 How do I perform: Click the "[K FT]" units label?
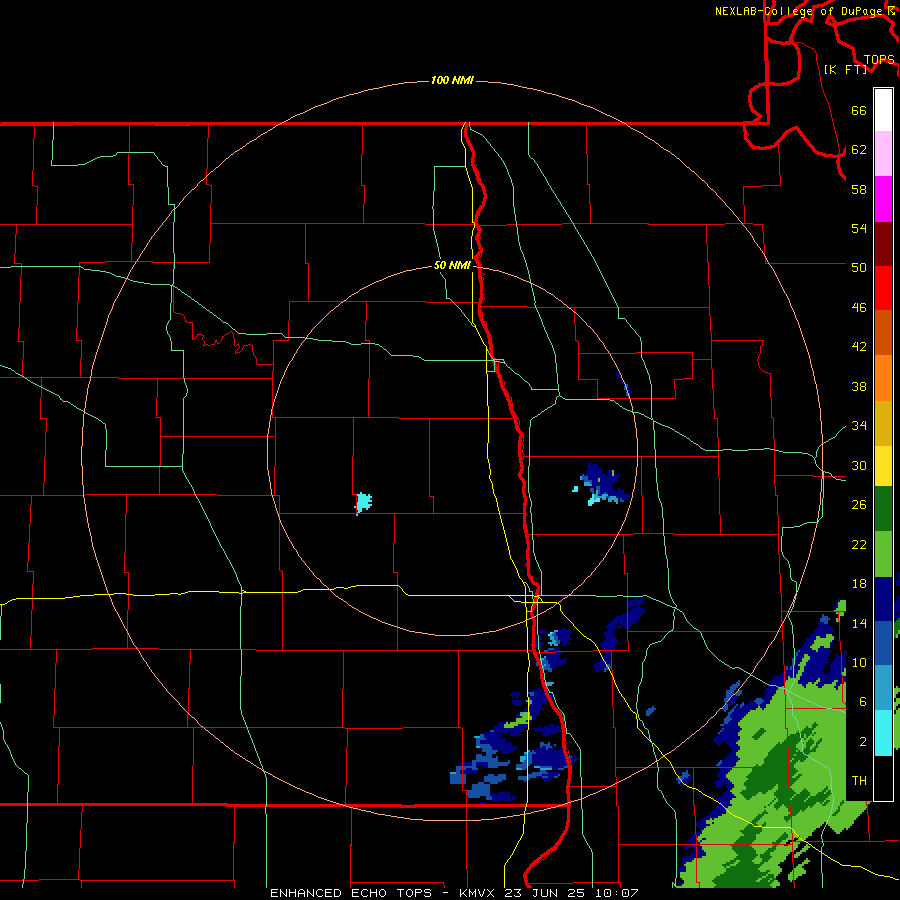coord(845,69)
